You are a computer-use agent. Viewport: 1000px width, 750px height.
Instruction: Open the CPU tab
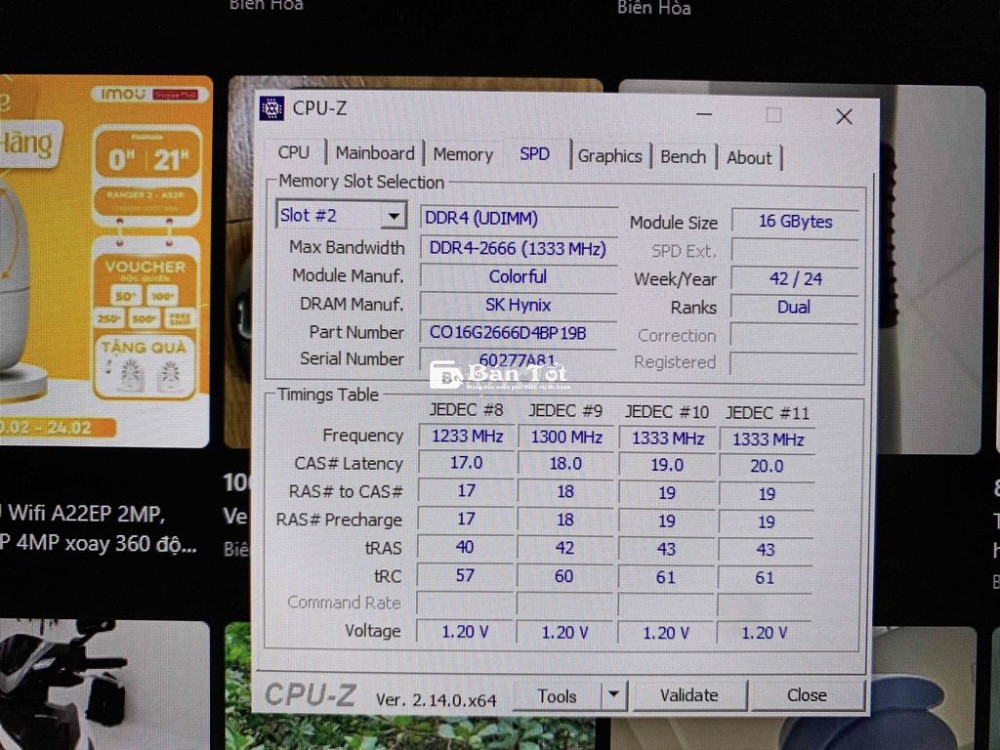[293, 152]
